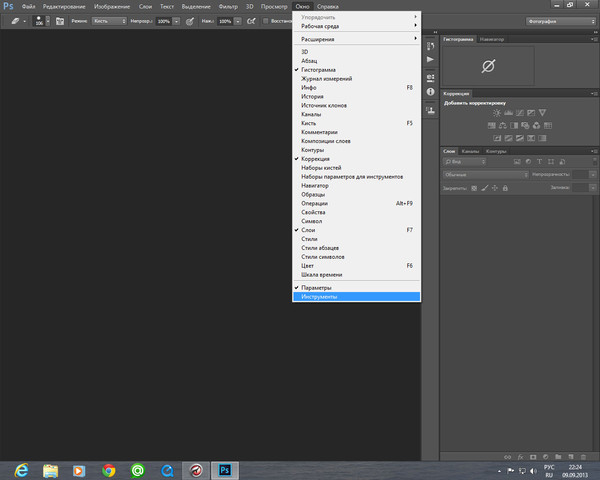
Task: Switch to the Контуры tab
Action: (x=496, y=151)
